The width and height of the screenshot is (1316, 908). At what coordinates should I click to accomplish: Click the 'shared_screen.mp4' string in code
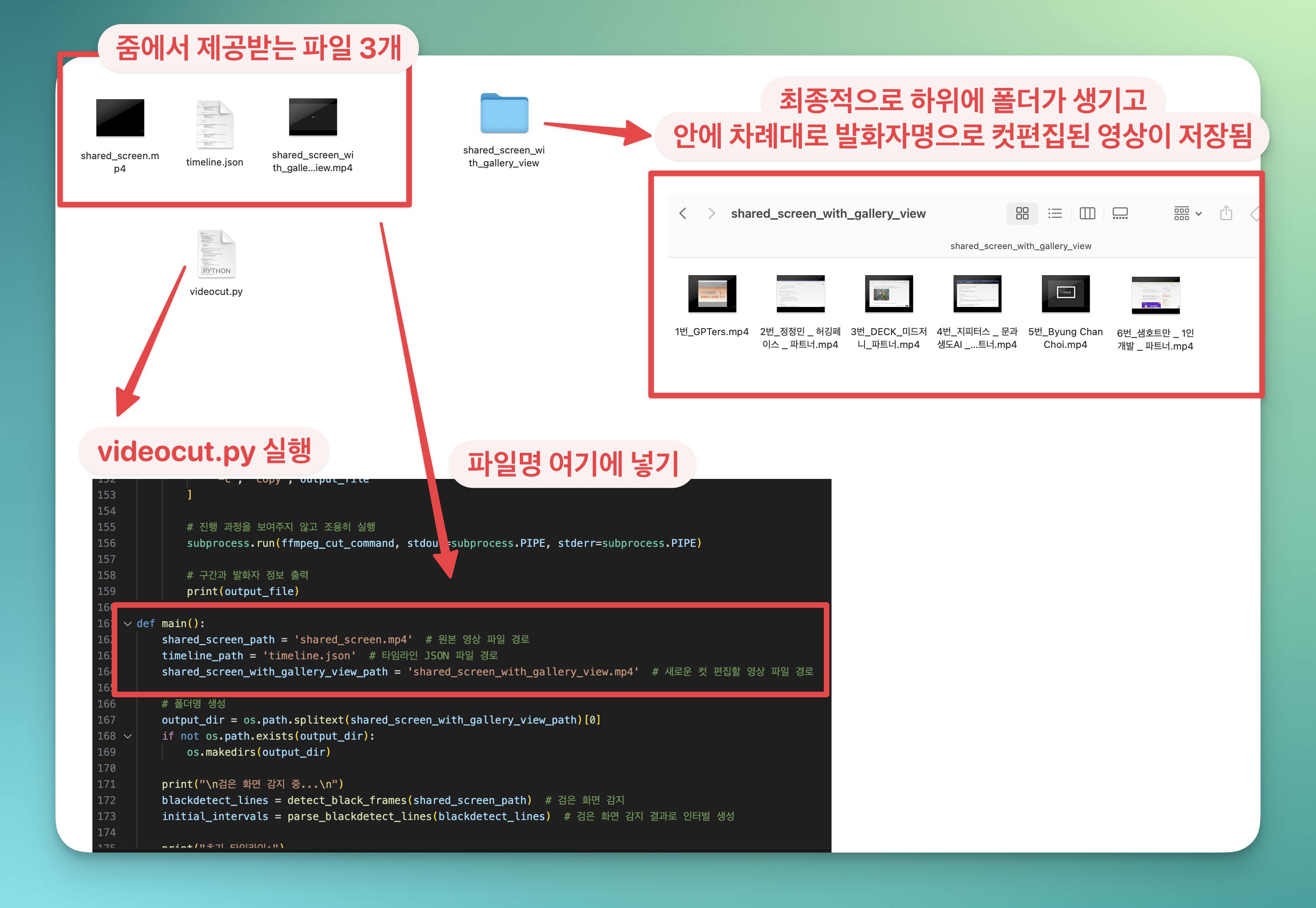coord(353,640)
